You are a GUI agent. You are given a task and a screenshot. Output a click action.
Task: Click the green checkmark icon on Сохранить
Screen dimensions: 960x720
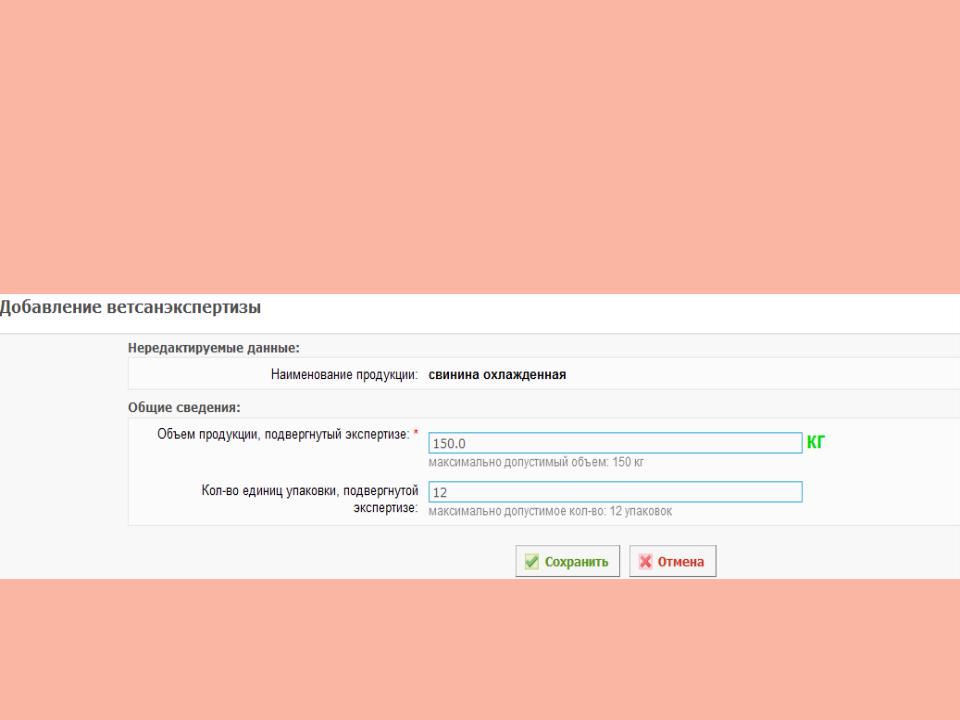[x=531, y=561]
